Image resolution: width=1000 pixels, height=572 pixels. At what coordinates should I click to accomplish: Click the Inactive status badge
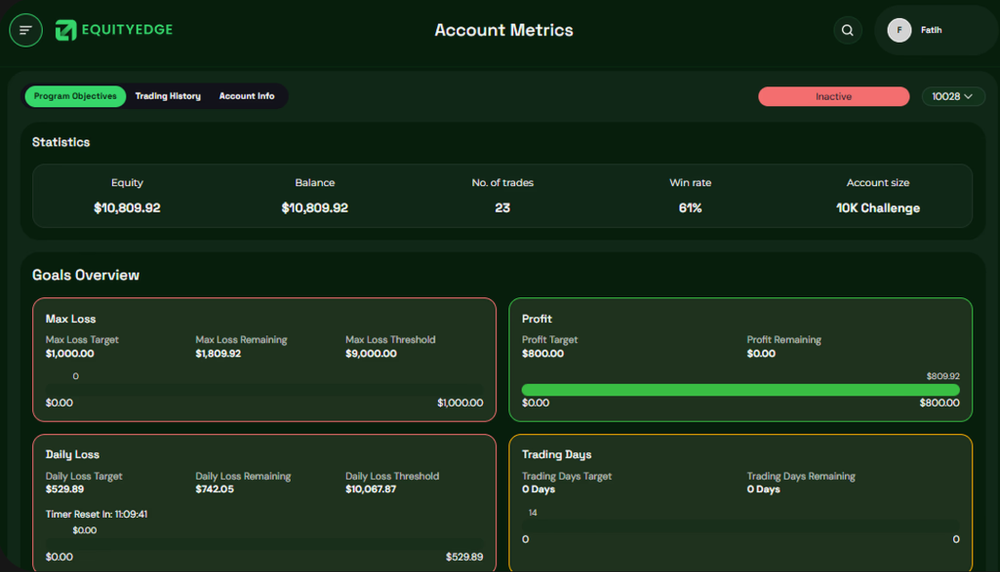[x=834, y=96]
